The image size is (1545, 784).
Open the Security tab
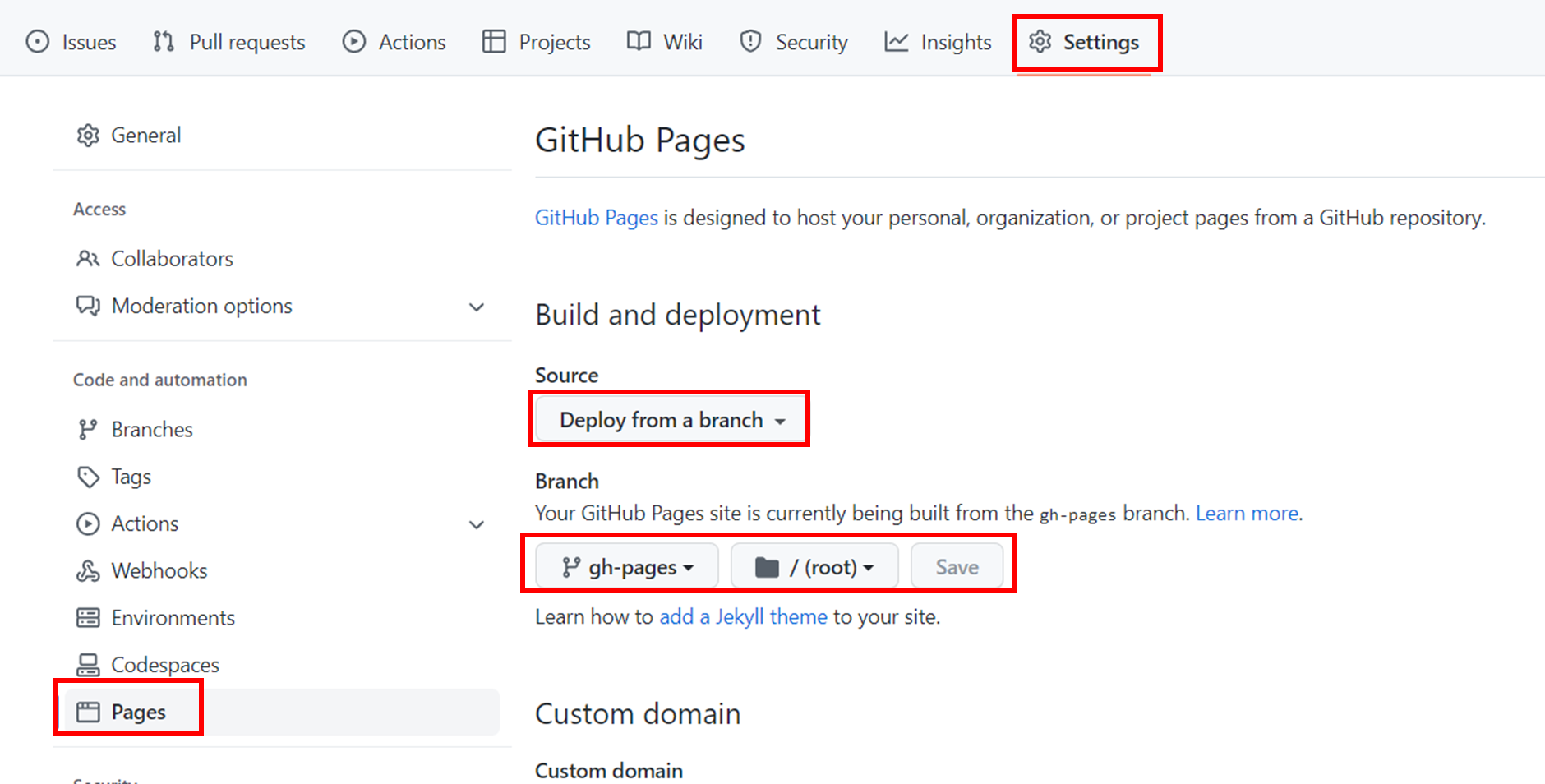tap(793, 42)
